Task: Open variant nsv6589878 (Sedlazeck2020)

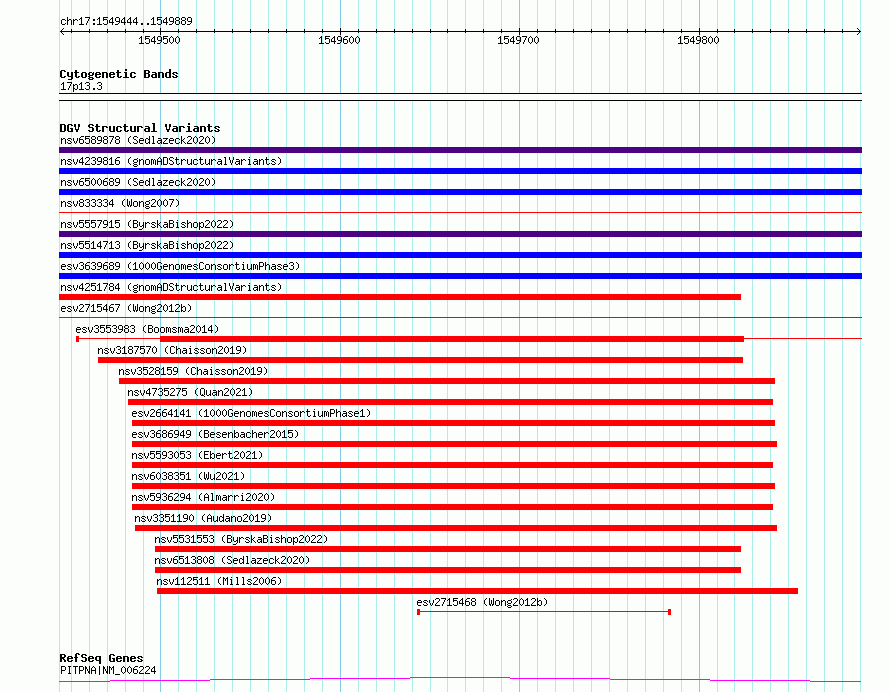Action: tap(138, 140)
